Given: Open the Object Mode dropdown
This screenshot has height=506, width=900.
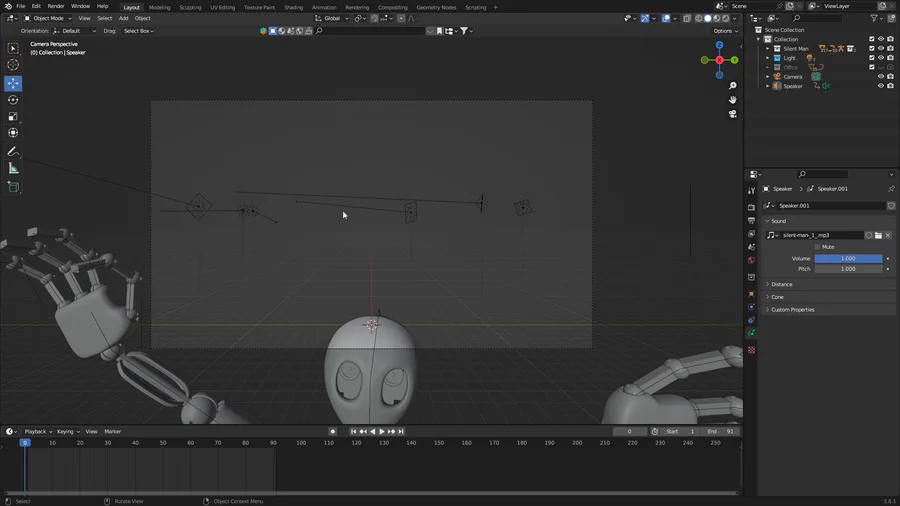Looking at the screenshot, I should tap(49, 18).
